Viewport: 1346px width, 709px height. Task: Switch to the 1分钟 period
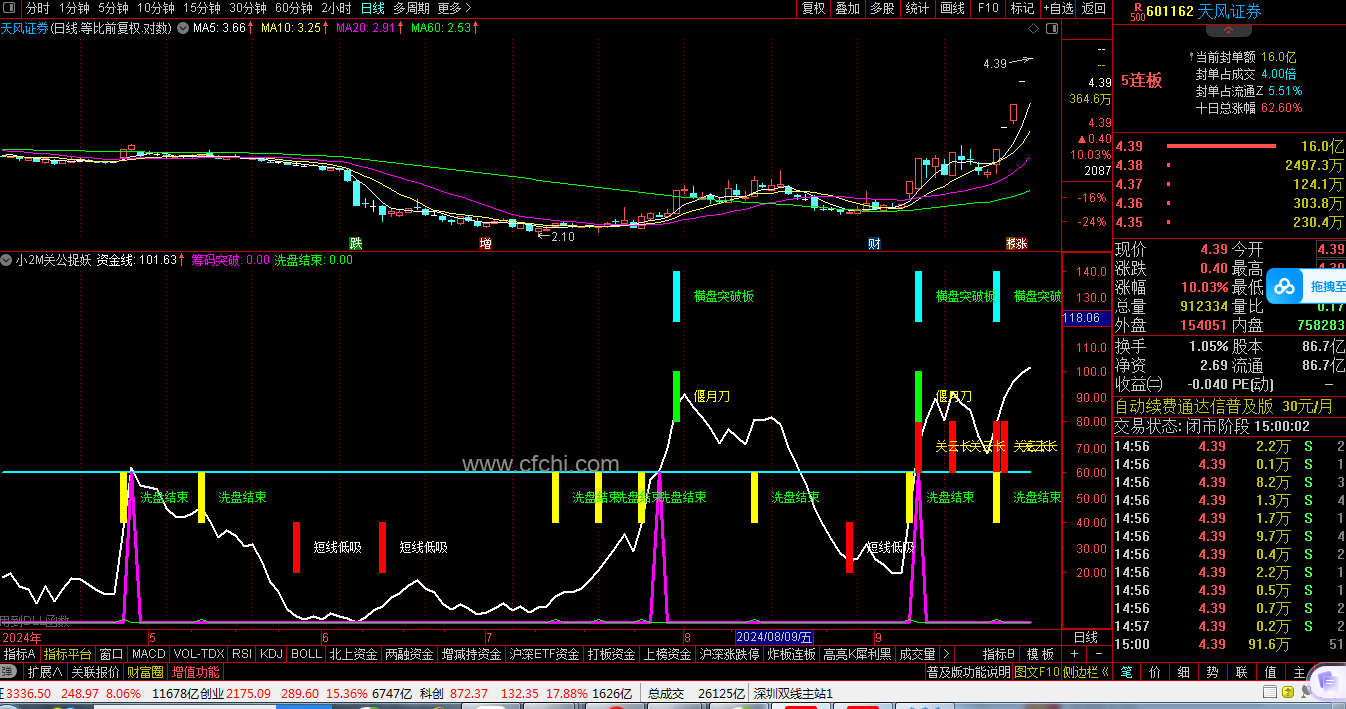click(74, 8)
